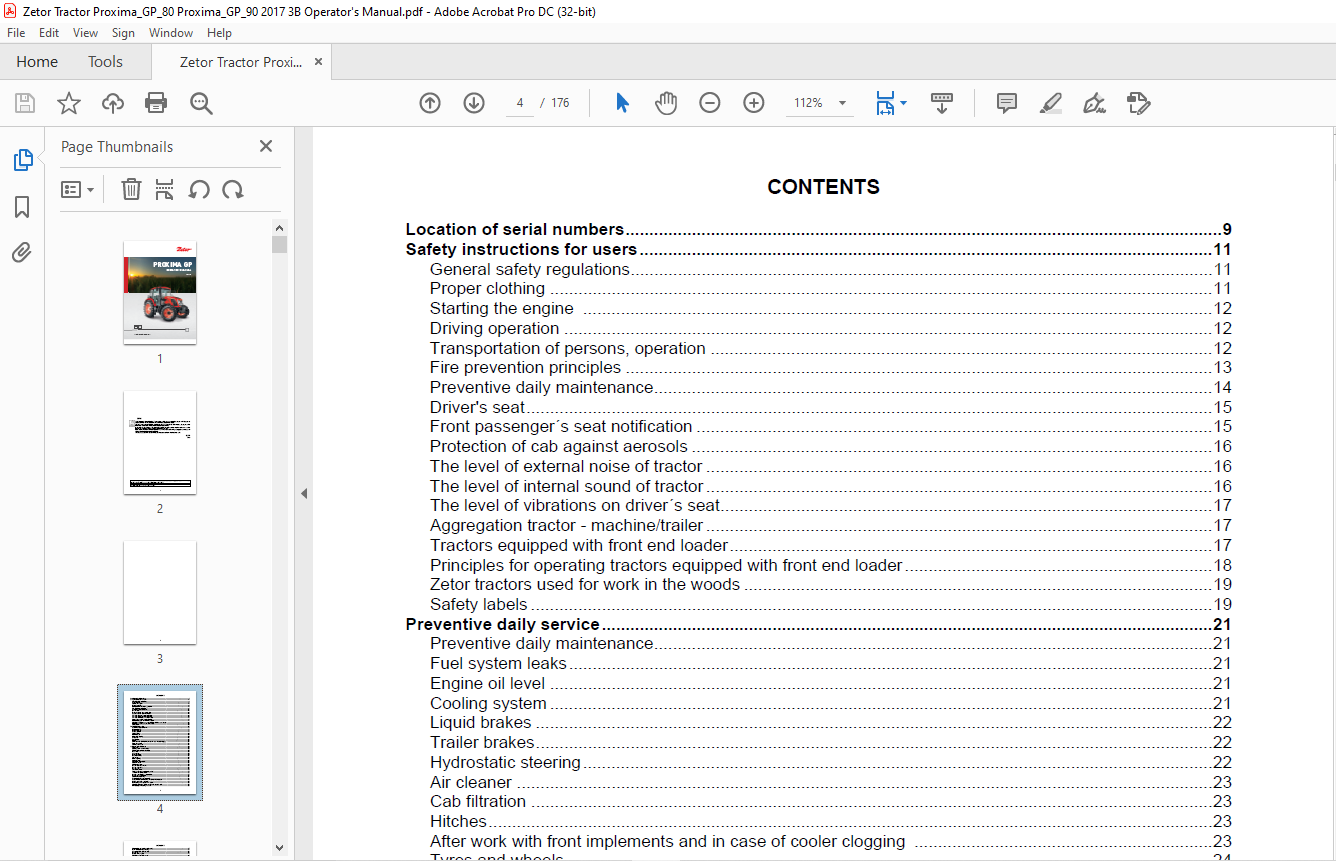1336x861 pixels.
Task: Click the upload to cloud icon
Action: [x=113, y=103]
